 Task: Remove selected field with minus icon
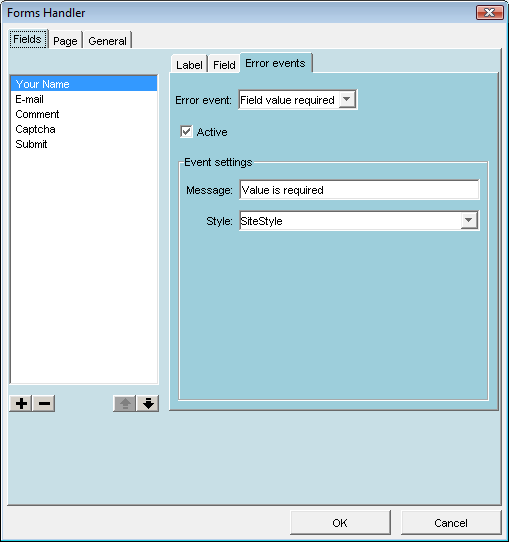[x=44, y=403]
